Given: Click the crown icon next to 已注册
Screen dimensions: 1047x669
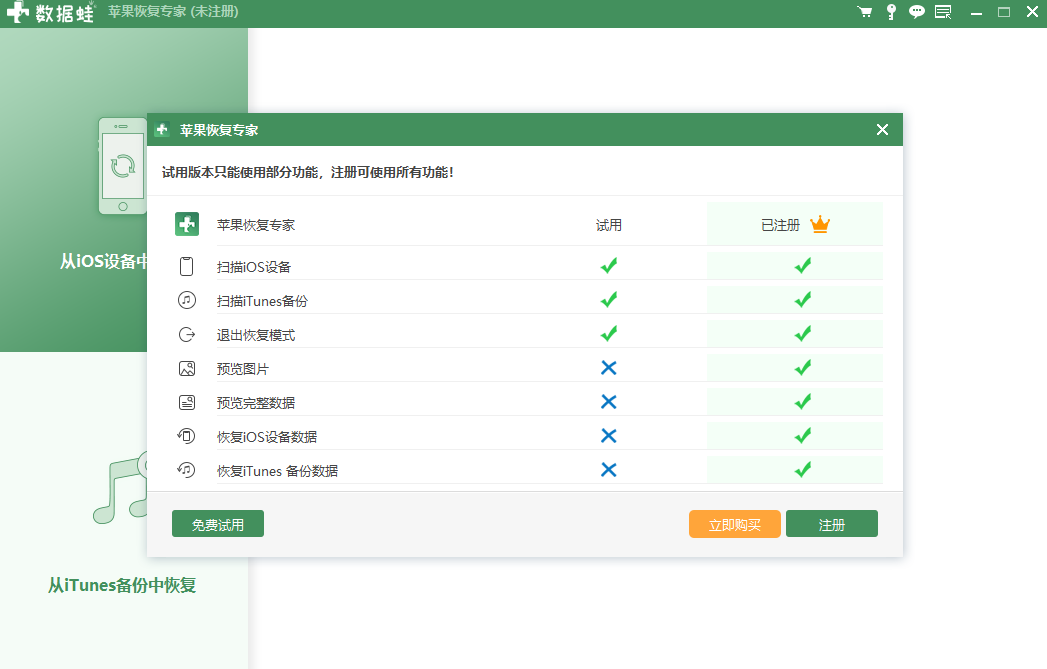Looking at the screenshot, I should (820, 225).
